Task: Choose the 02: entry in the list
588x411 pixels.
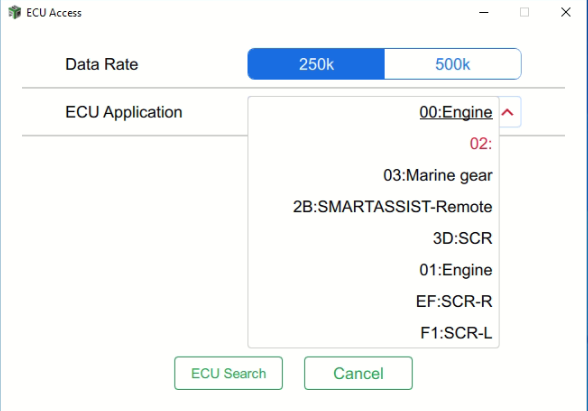Action: click(x=374, y=144)
